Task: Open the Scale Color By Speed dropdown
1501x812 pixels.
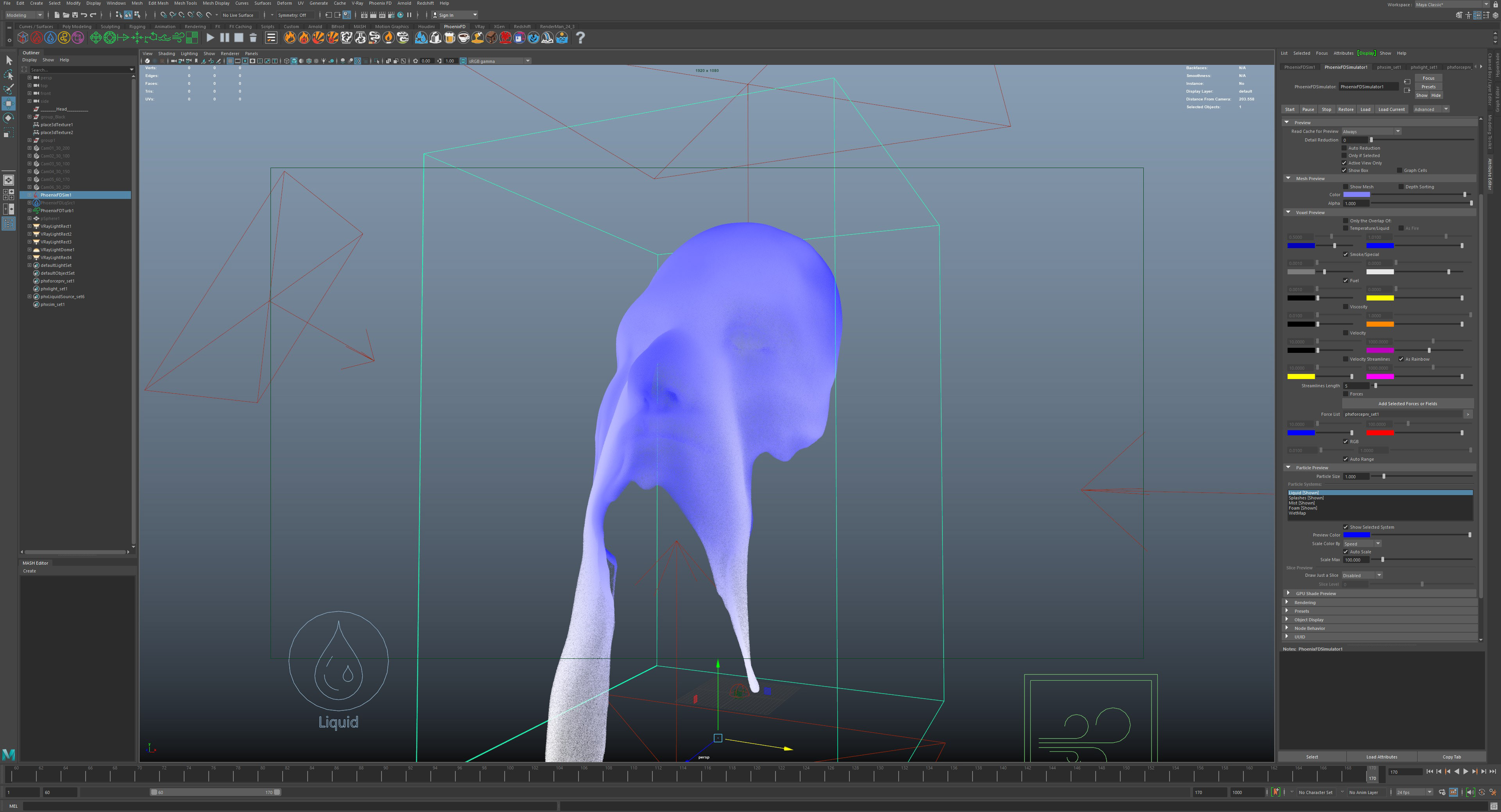Action: [x=1362, y=544]
